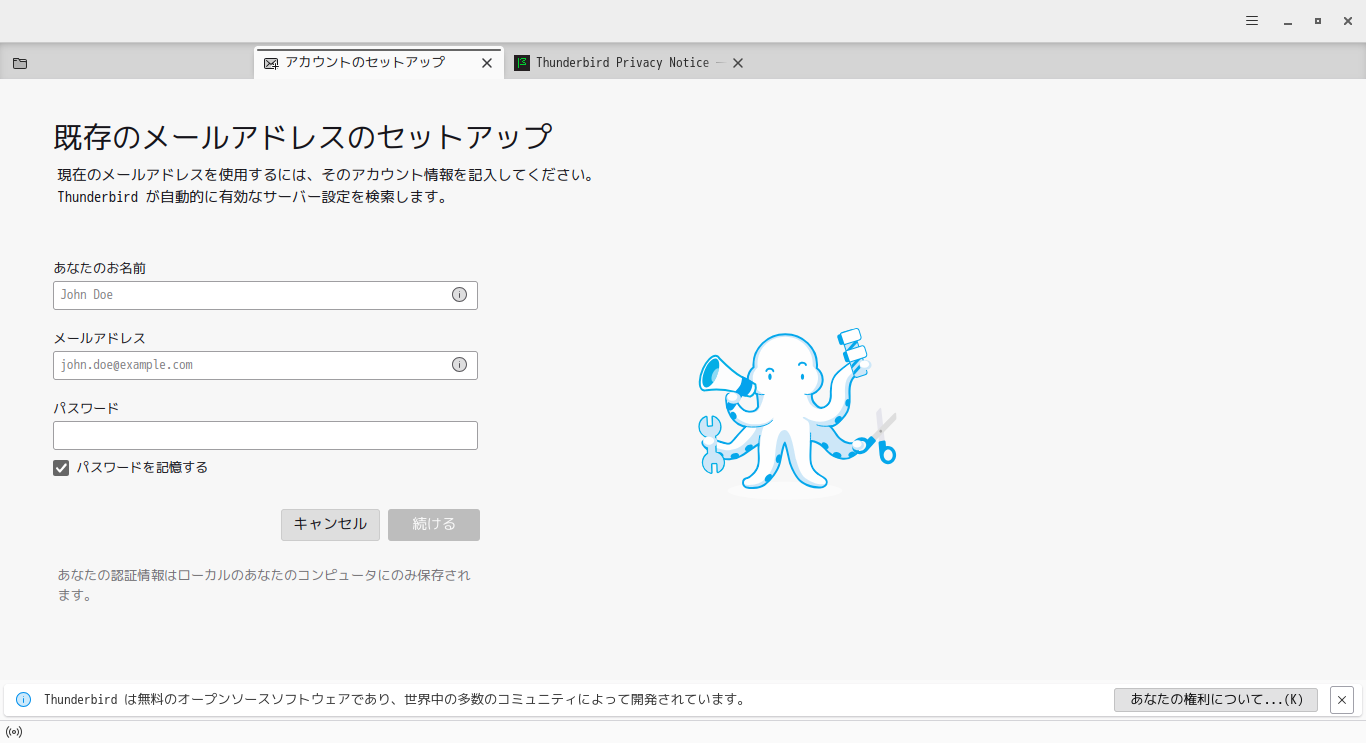Open あなたの権利について
Viewport: 1366px width, 743px height.
click(x=1216, y=699)
